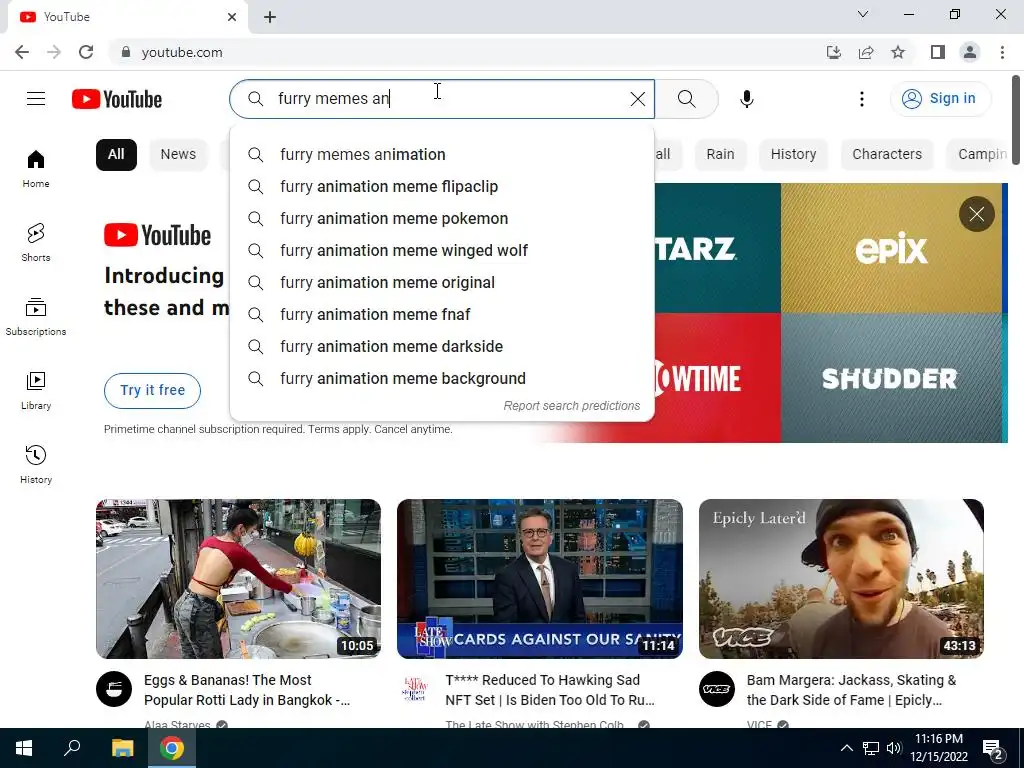Open File Explorer from the taskbar
Image resolution: width=1024 pixels, height=768 pixels.
tap(122, 748)
